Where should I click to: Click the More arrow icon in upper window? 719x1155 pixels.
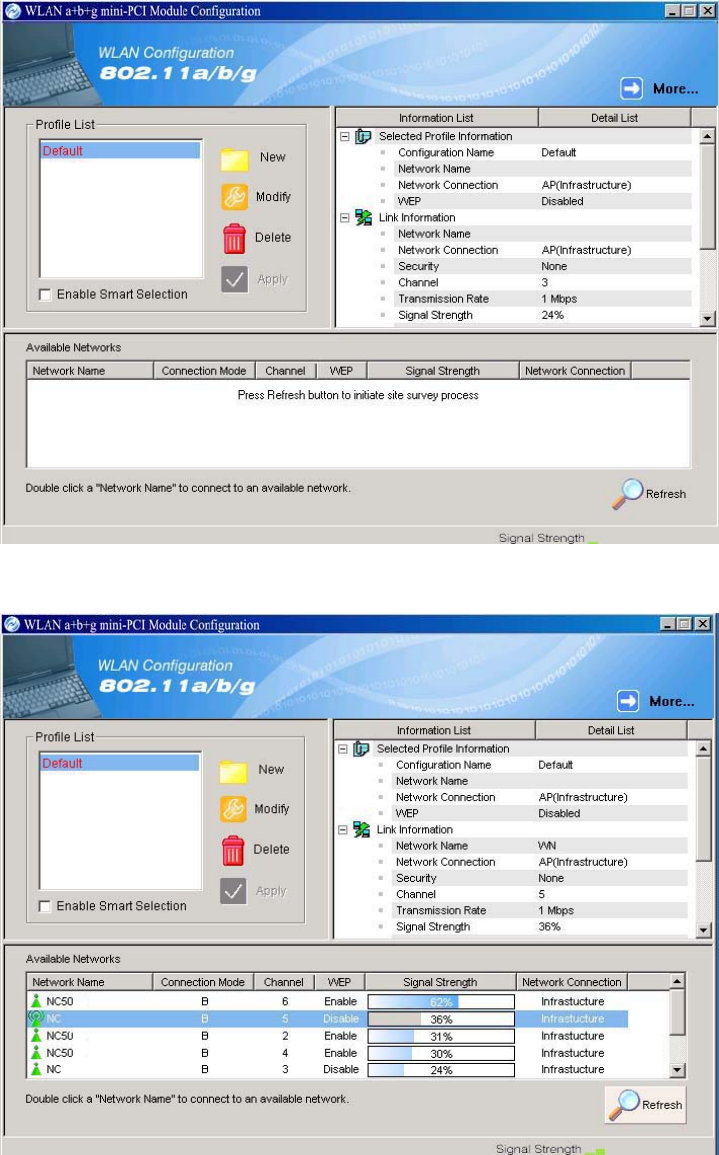[x=631, y=88]
